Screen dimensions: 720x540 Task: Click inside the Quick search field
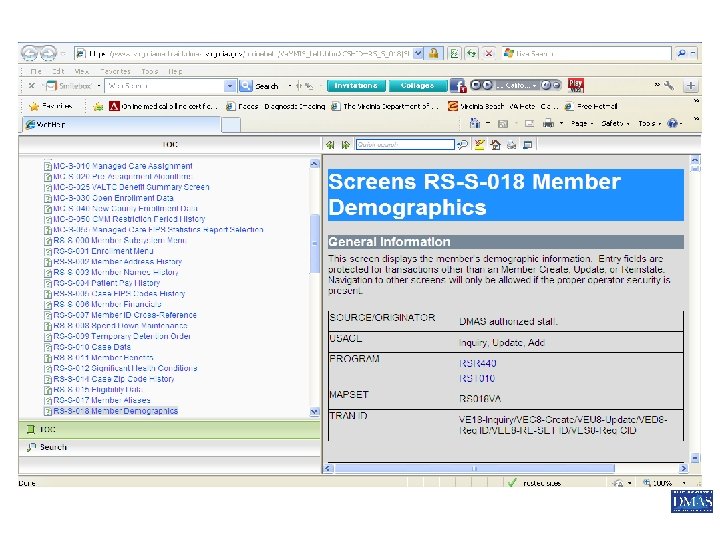tap(405, 145)
